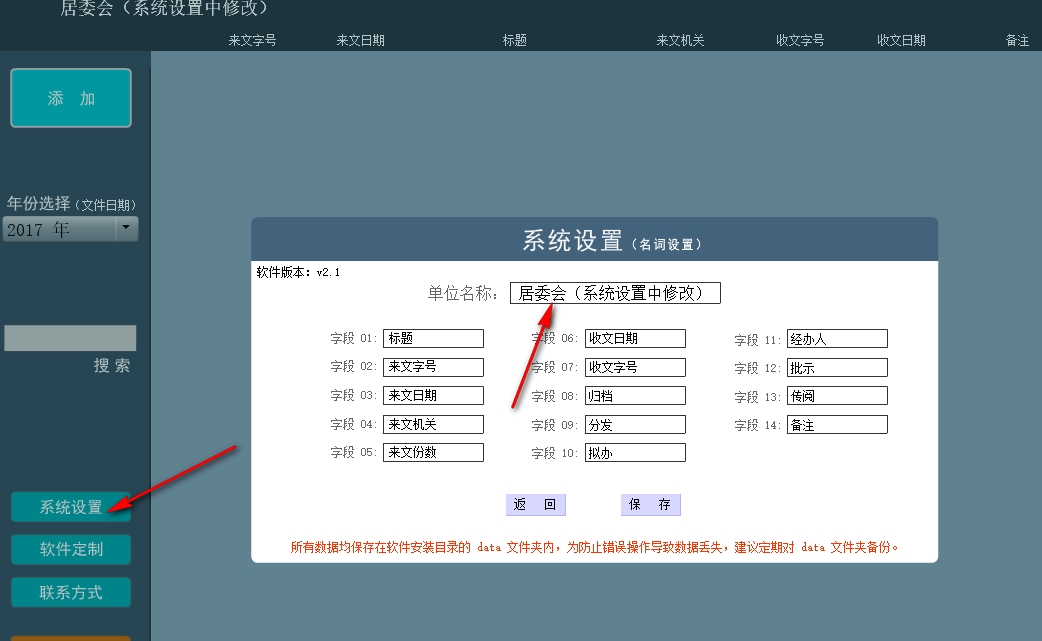
Task: Click the 添加 (Add) button
Action: 71,98
